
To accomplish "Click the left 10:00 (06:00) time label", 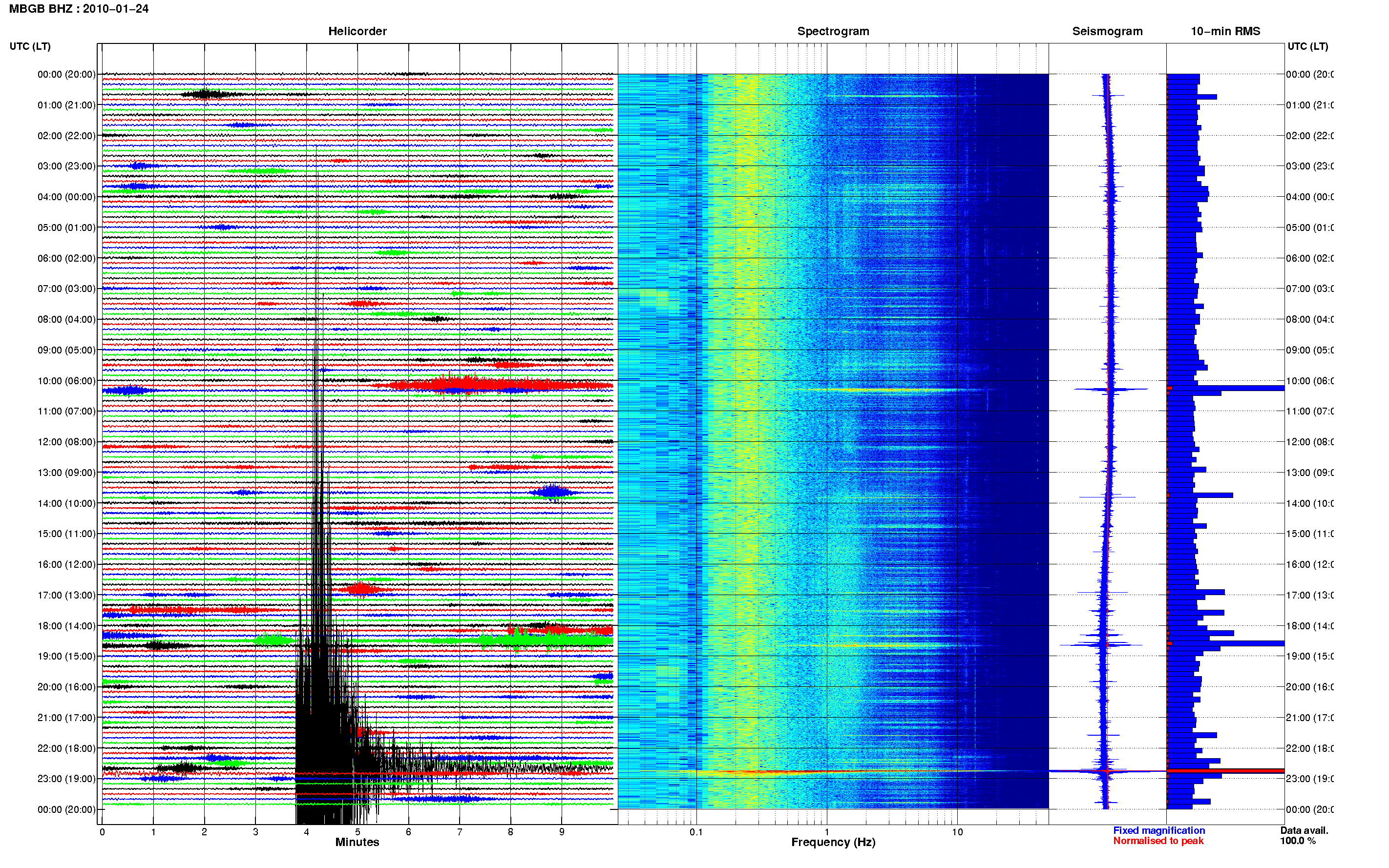I will (x=66, y=381).
